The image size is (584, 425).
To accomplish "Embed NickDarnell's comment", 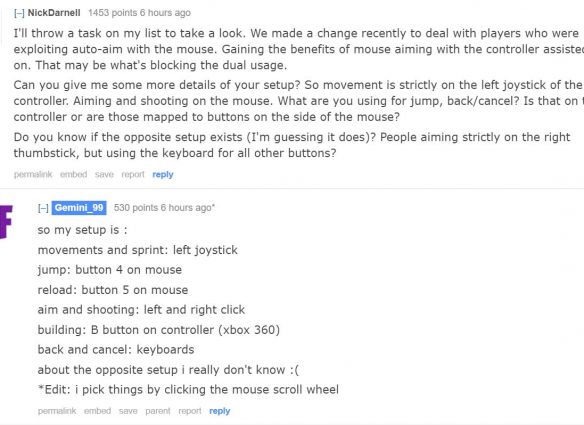I will coord(73,174).
